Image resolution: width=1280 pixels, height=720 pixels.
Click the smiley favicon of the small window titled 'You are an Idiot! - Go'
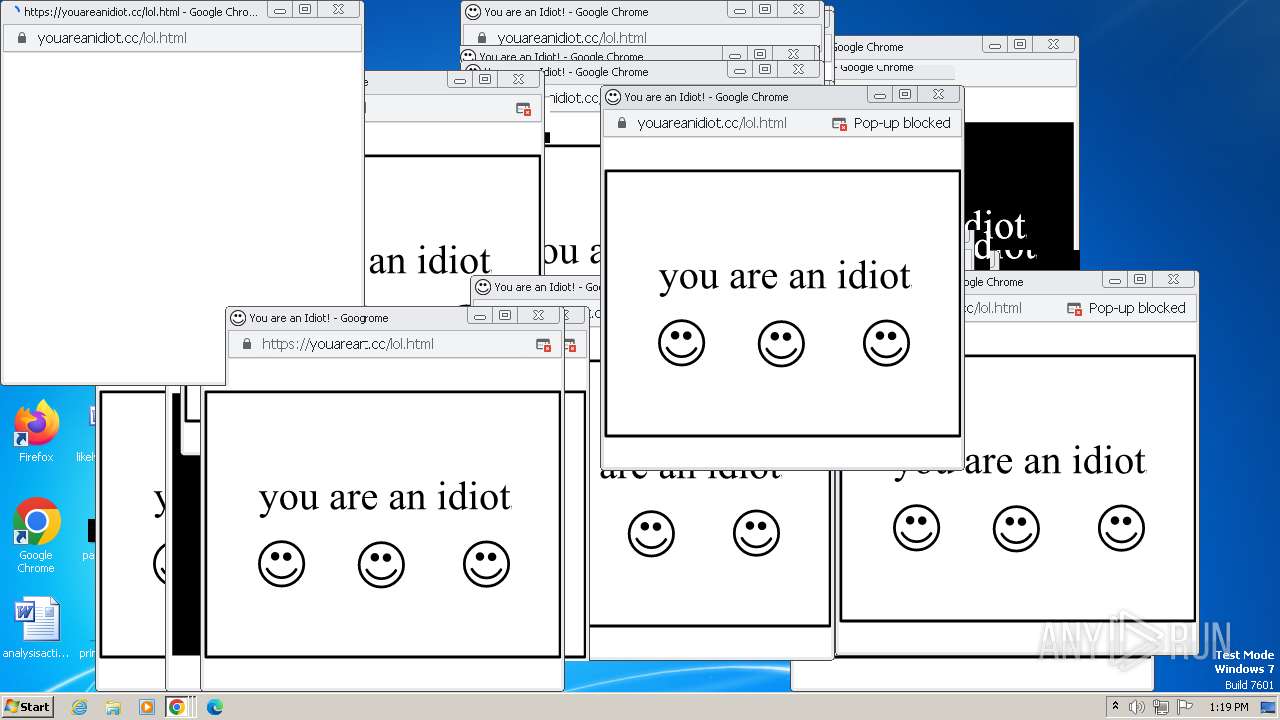click(x=483, y=287)
